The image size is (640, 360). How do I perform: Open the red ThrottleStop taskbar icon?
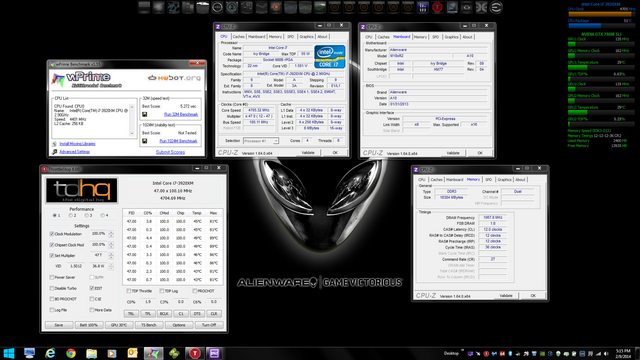point(195,353)
